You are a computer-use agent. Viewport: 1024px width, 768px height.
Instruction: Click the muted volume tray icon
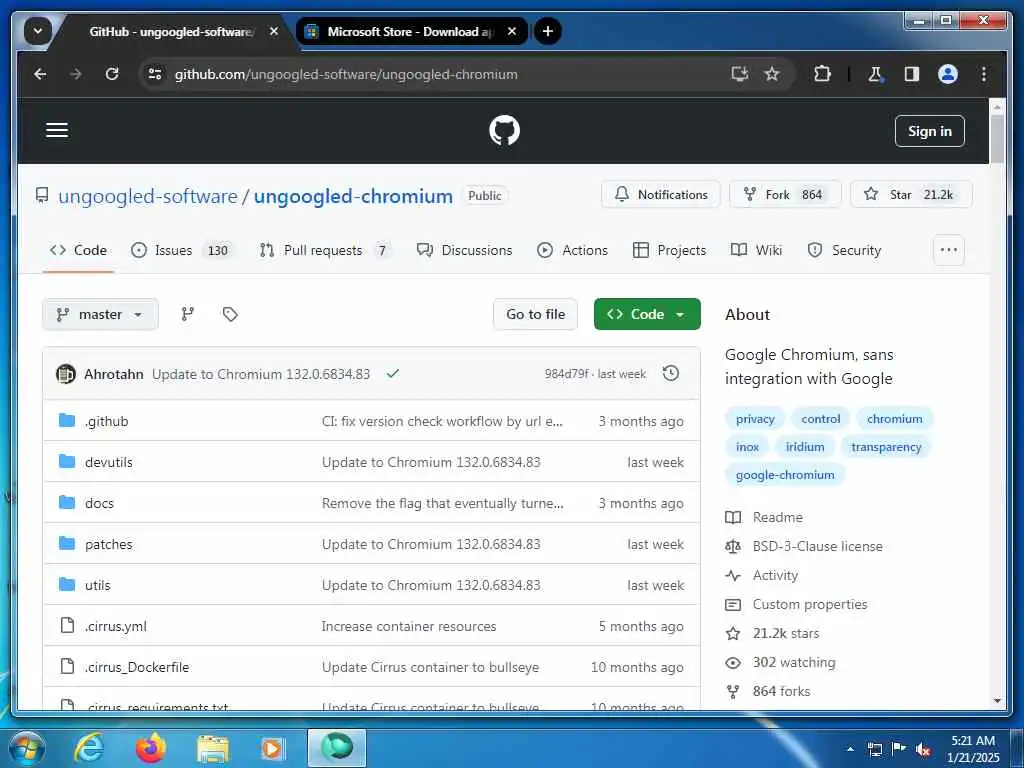pos(923,750)
